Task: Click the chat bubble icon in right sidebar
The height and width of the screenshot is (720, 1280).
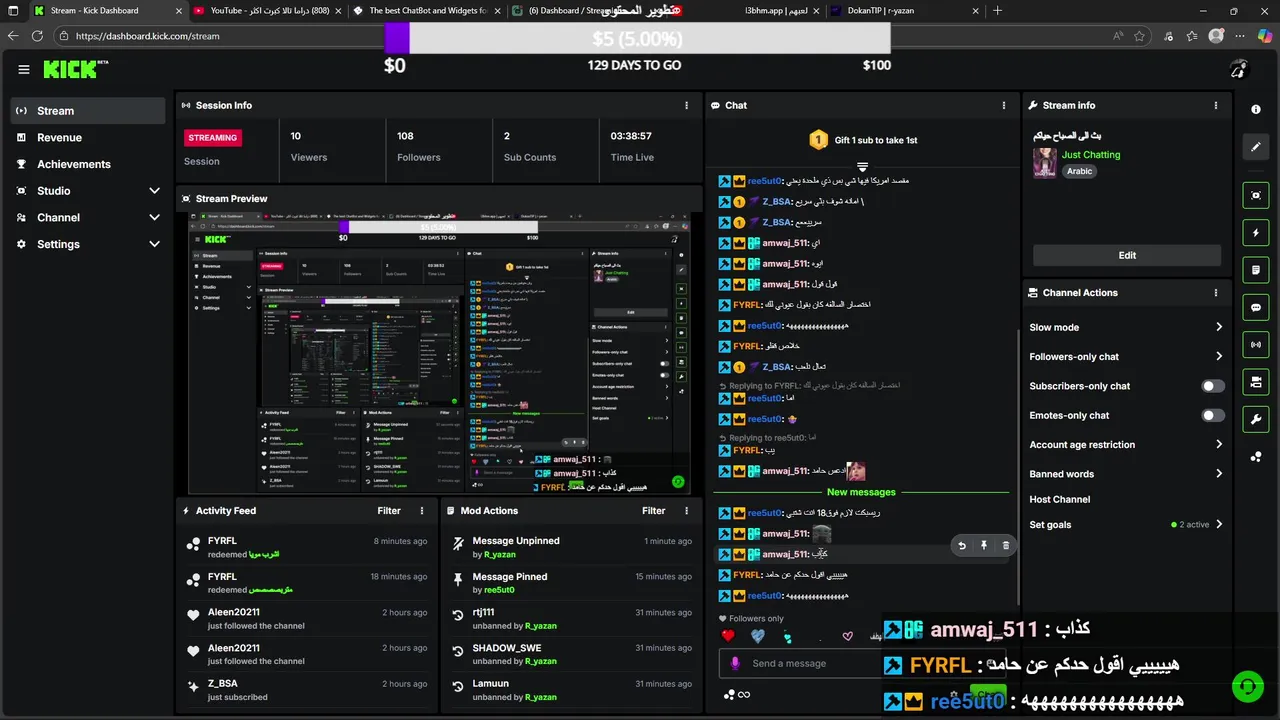Action: (1256, 308)
